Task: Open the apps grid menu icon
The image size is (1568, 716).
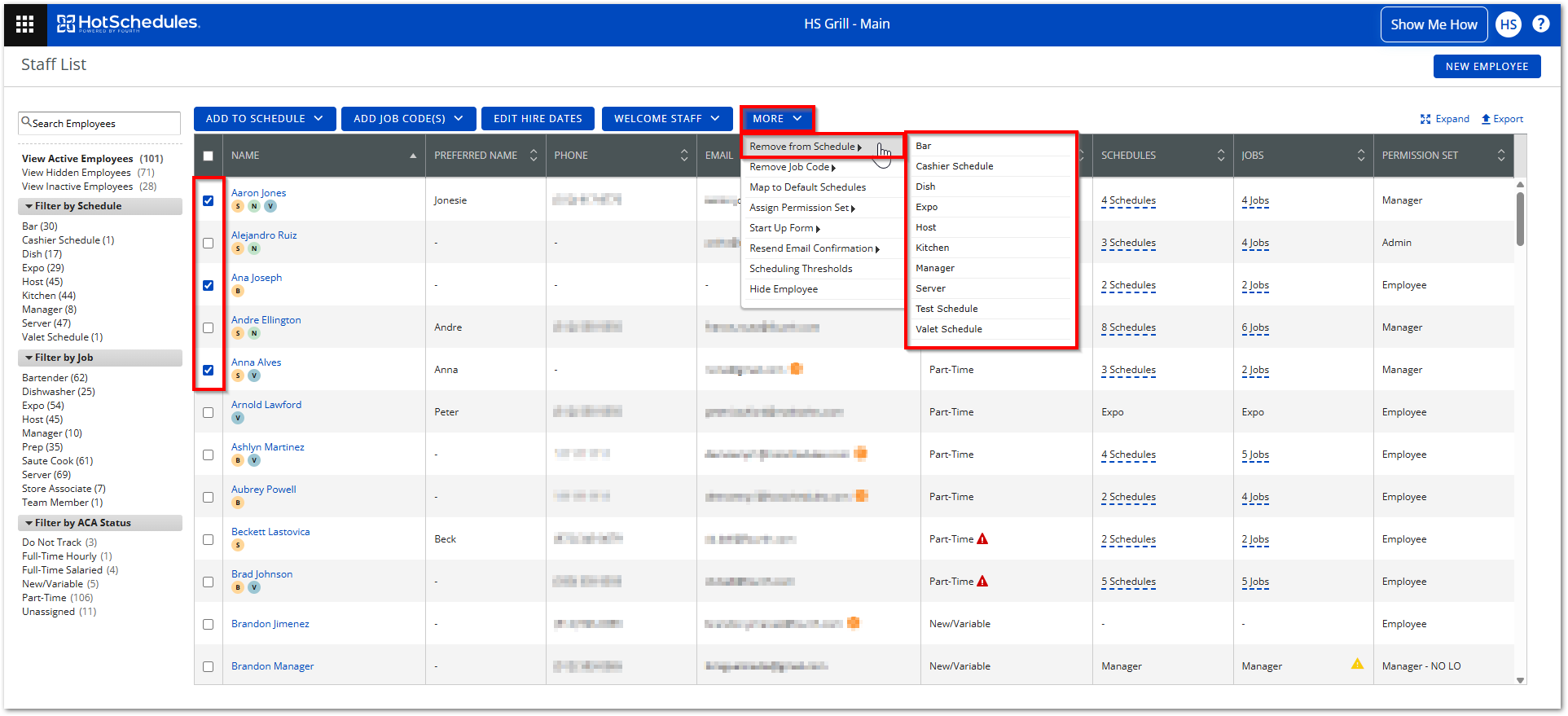Action: point(25,24)
